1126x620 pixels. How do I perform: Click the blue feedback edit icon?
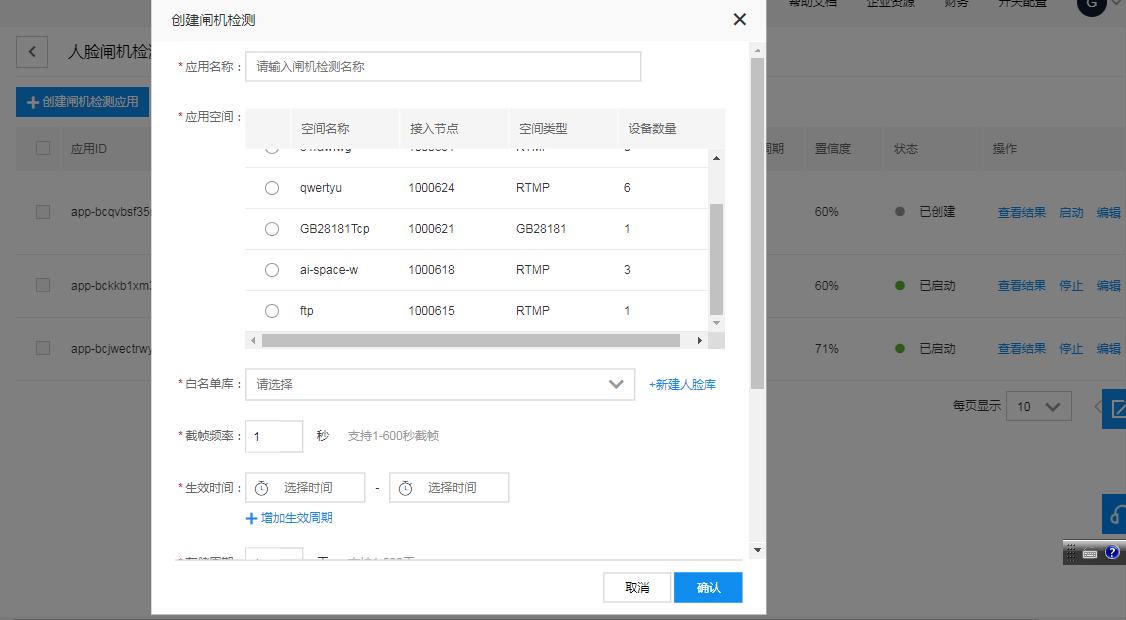point(1115,409)
